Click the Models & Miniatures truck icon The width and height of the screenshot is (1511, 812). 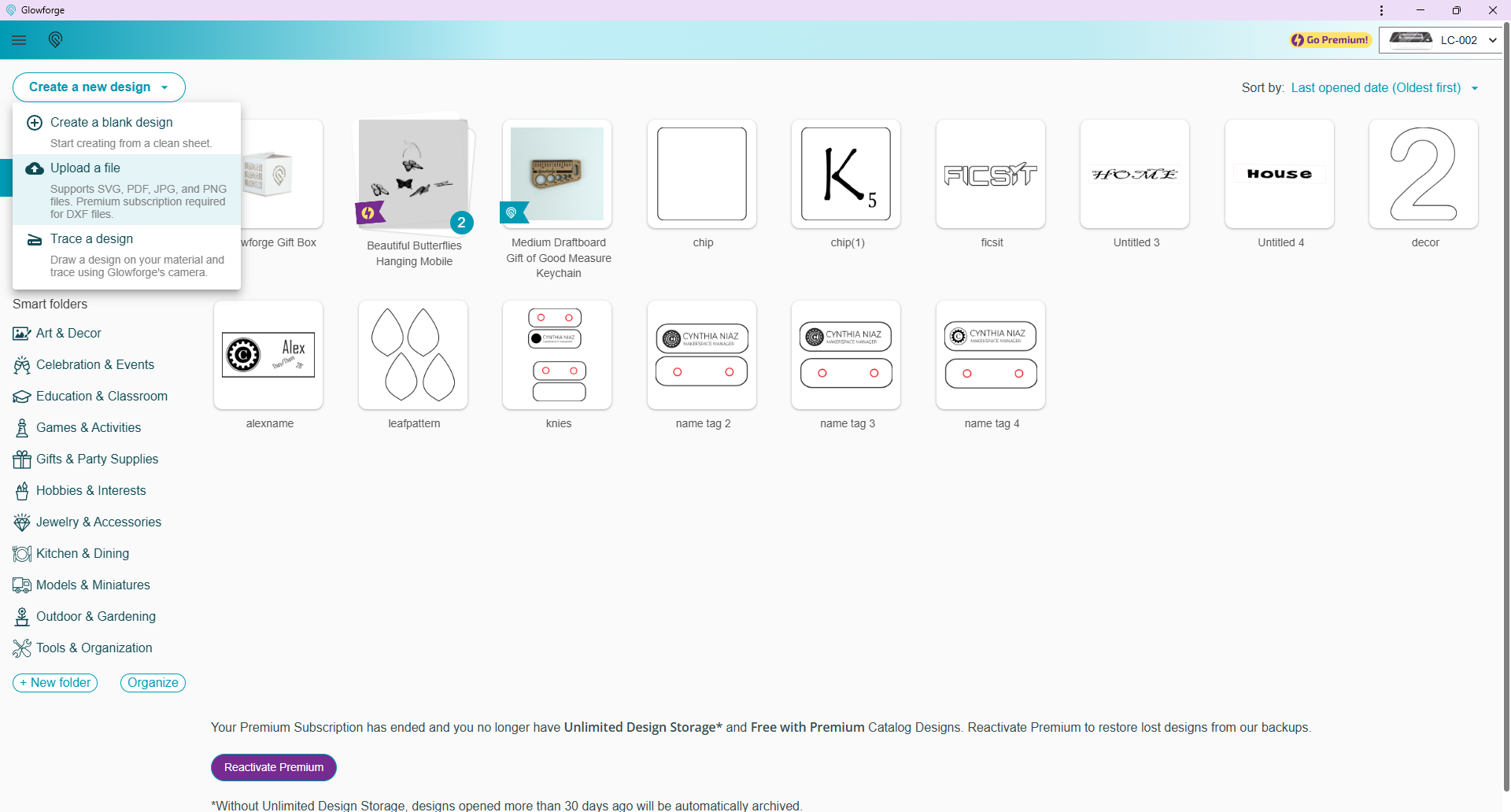click(21, 585)
